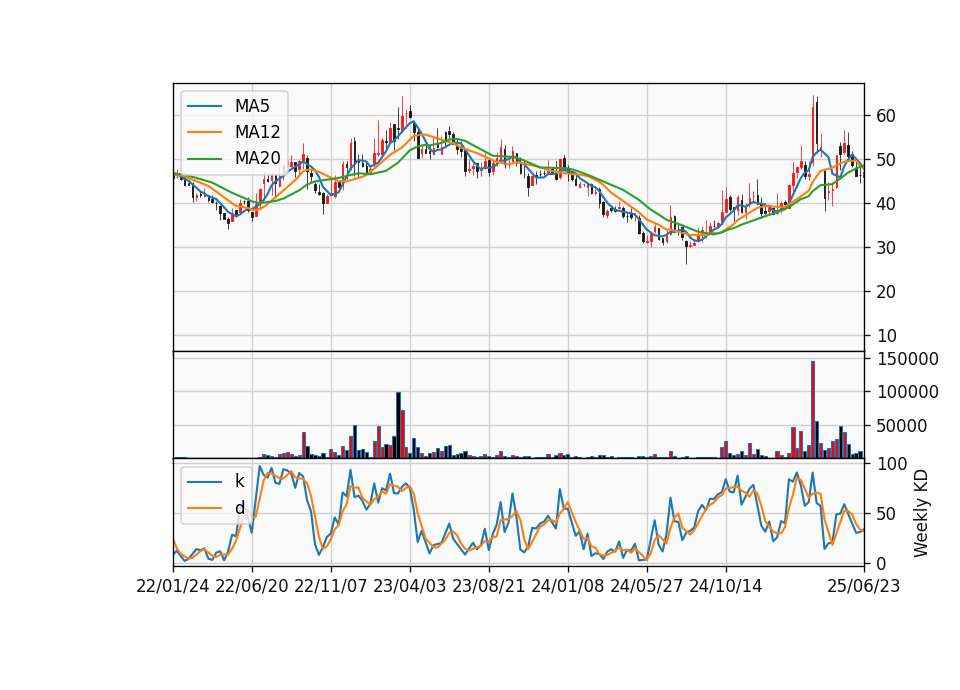This screenshot has height=690, width=960.
Task: Click the price axis label 60
Action: tap(886, 116)
